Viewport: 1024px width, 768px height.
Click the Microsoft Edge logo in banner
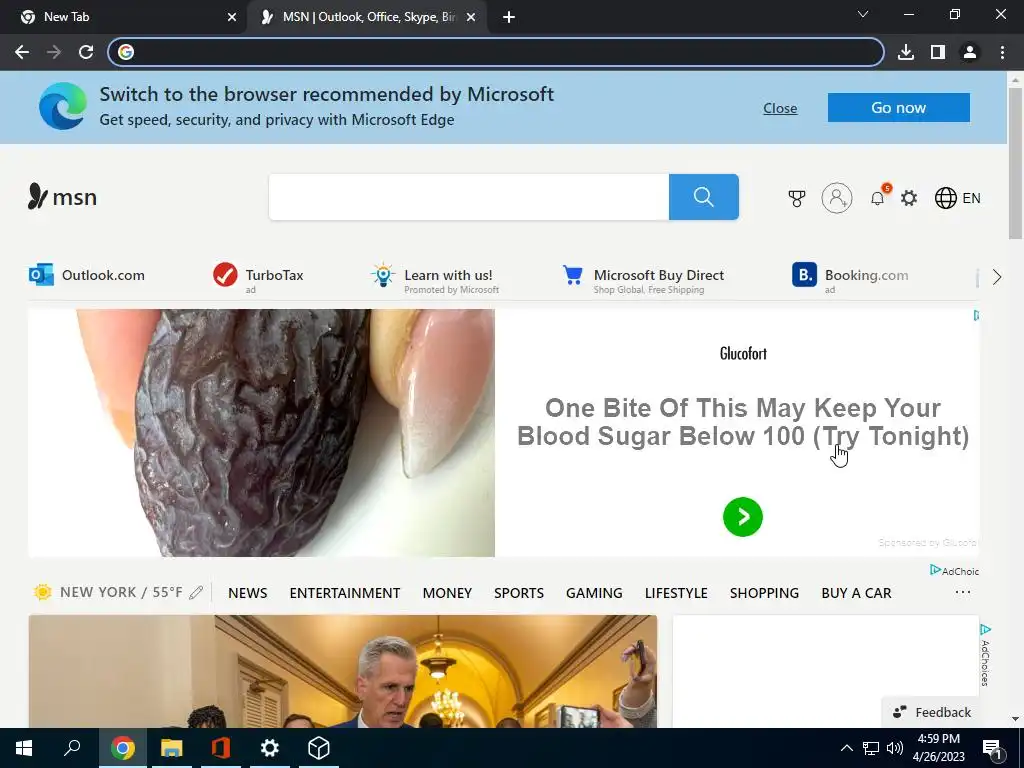[63, 106]
